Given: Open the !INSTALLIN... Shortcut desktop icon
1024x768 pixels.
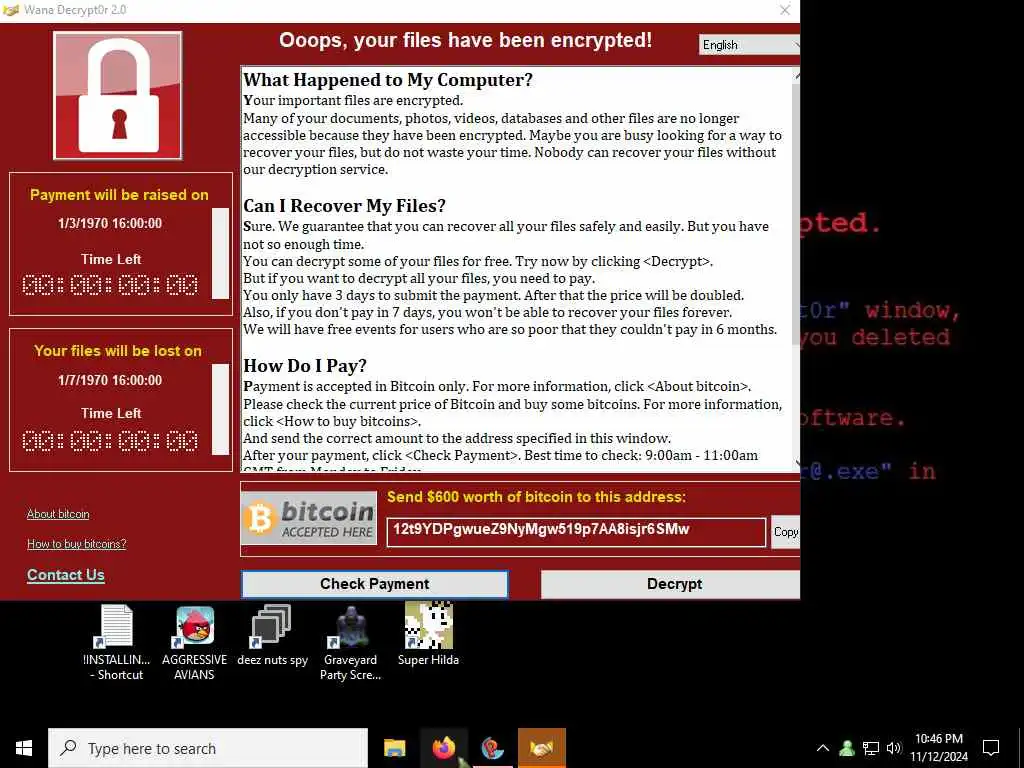Looking at the screenshot, I should (116, 643).
